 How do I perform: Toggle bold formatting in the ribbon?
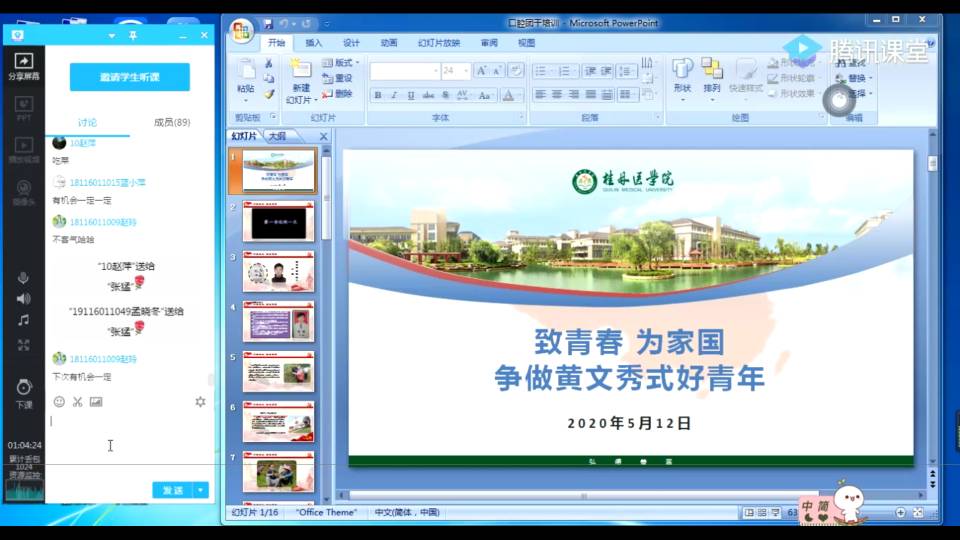click(x=378, y=95)
